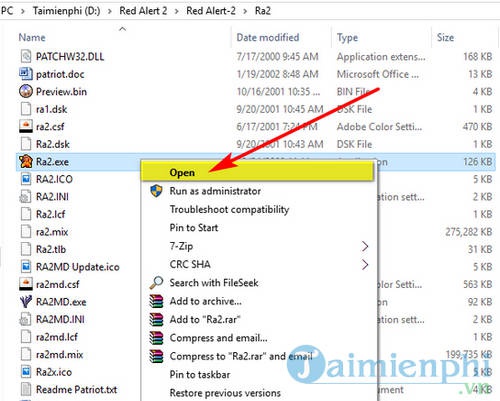Select the patriot.doc Word document icon

pos(26,74)
